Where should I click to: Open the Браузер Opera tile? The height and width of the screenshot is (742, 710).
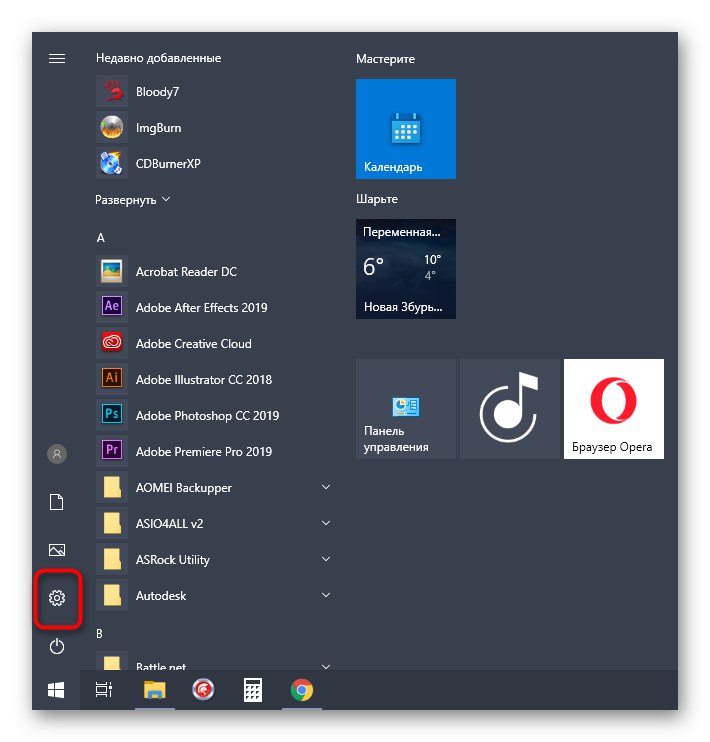pos(614,409)
